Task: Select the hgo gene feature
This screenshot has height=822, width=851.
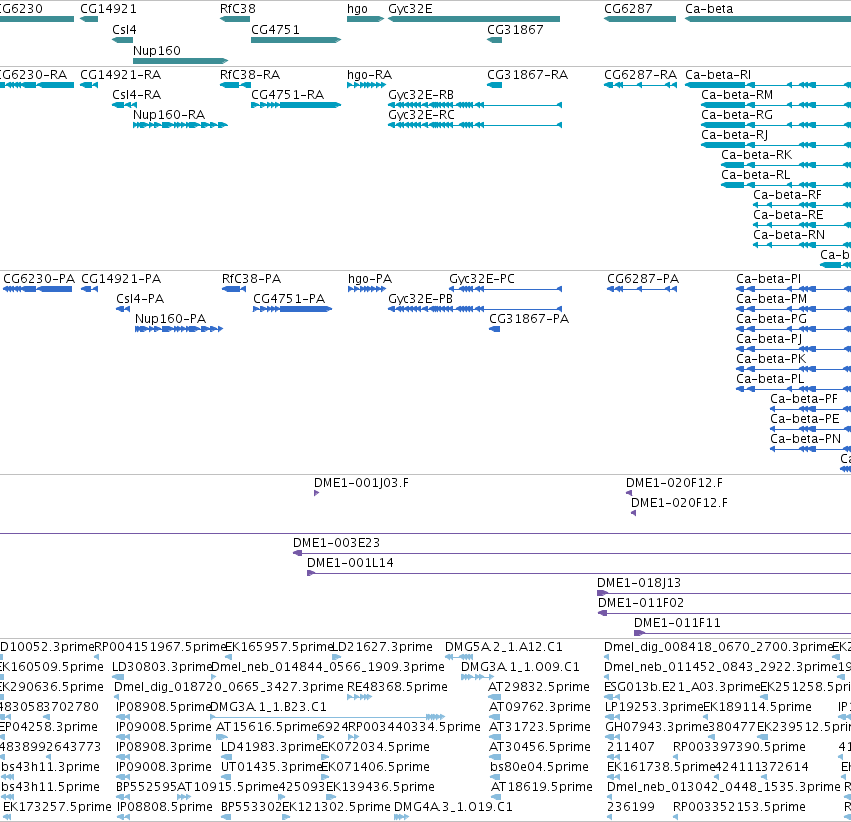Action: [x=365, y=19]
